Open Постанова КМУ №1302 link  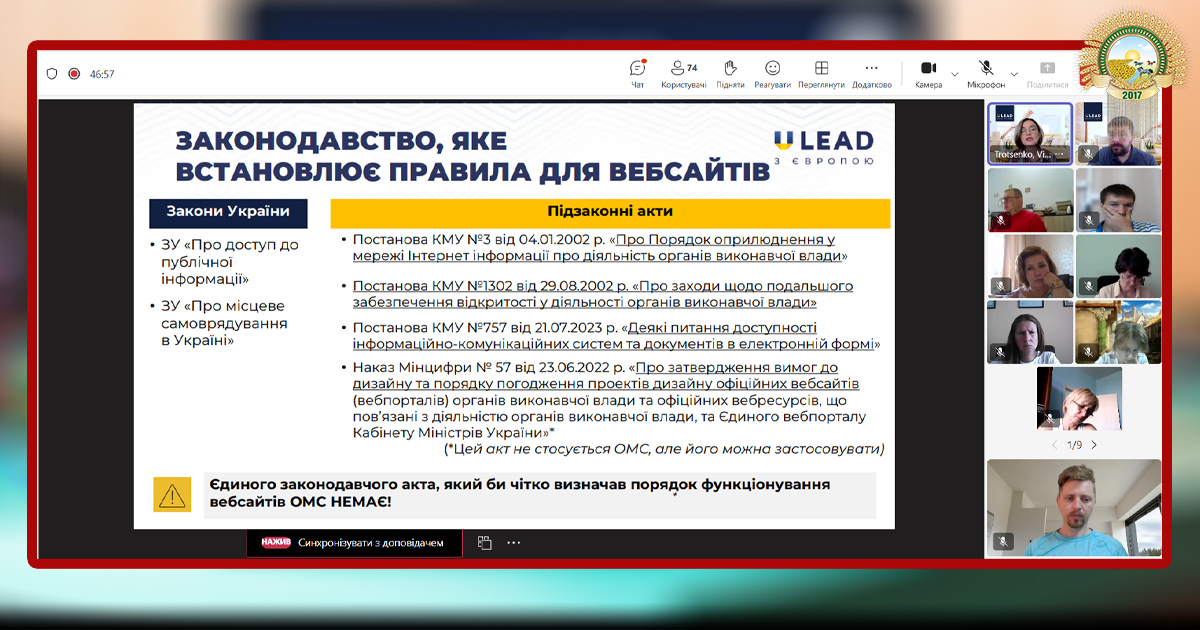pyautogui.click(x=602, y=294)
